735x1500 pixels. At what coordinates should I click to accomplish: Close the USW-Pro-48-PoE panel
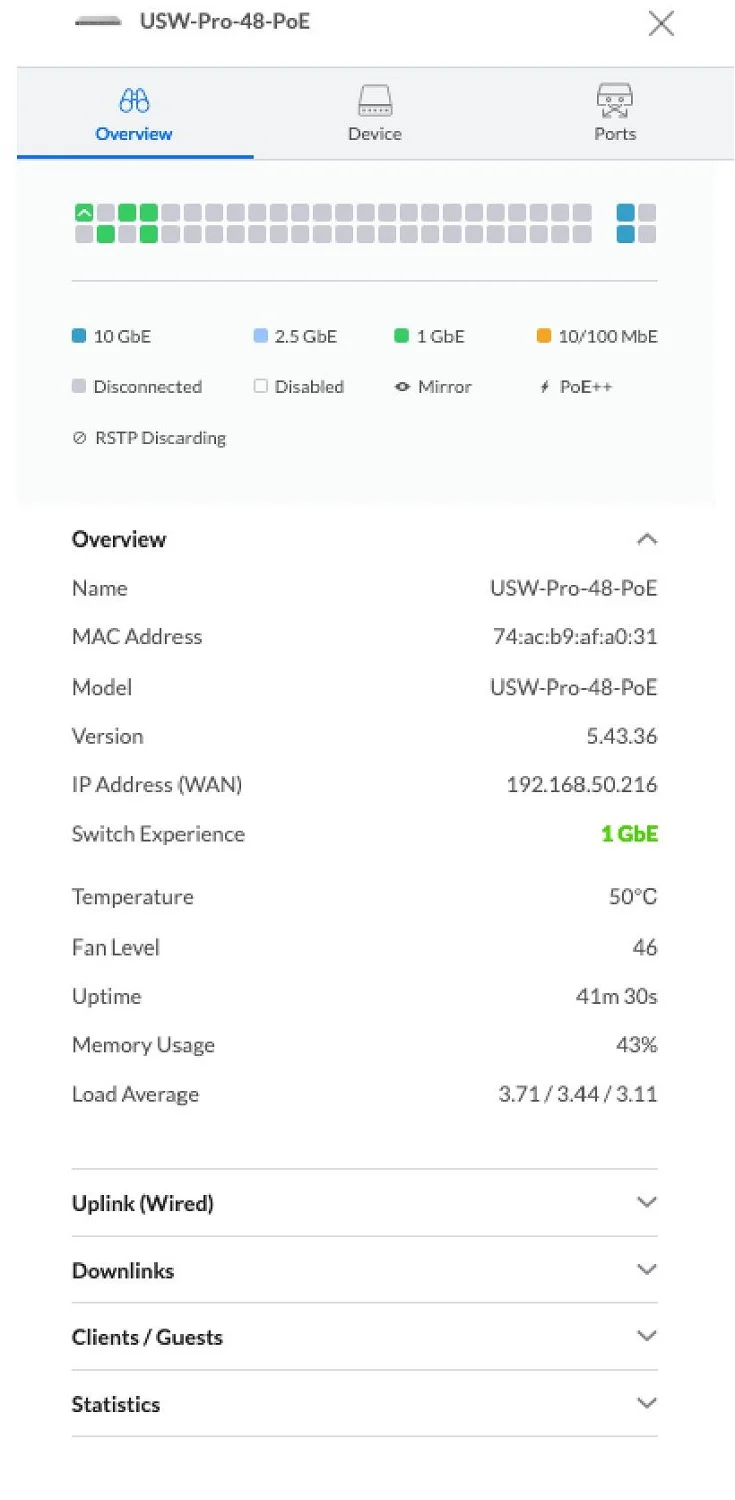pyautogui.click(x=661, y=23)
